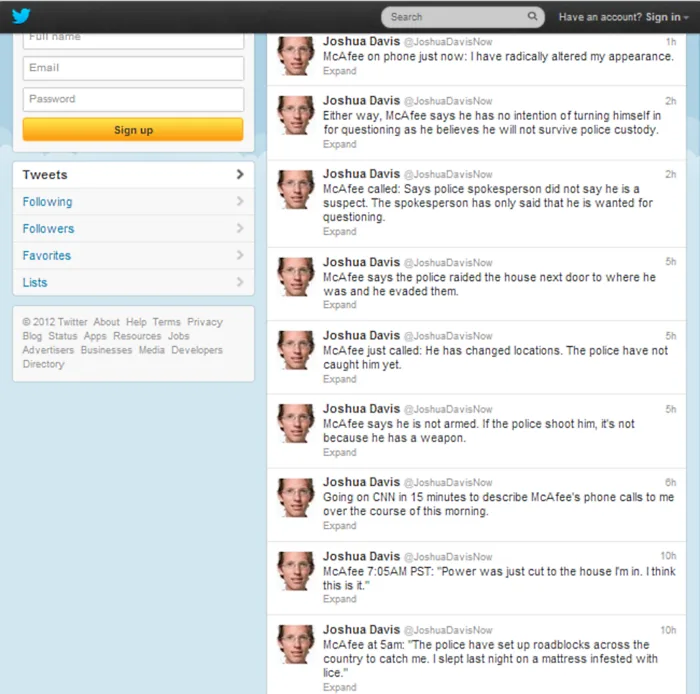Click the @JoshuaDavisNow handle on top tweet
This screenshot has height=694, width=700.
coord(447,42)
